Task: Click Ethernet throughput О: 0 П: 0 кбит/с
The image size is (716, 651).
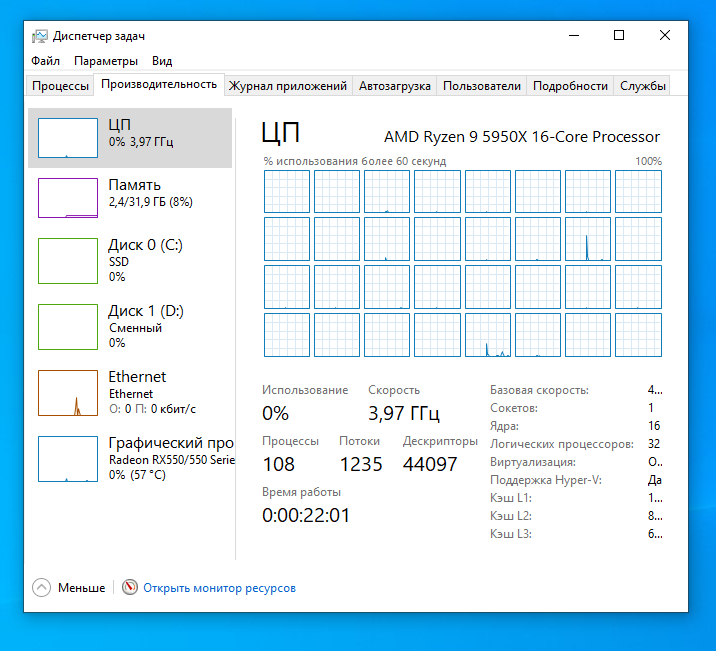Action: (152, 409)
